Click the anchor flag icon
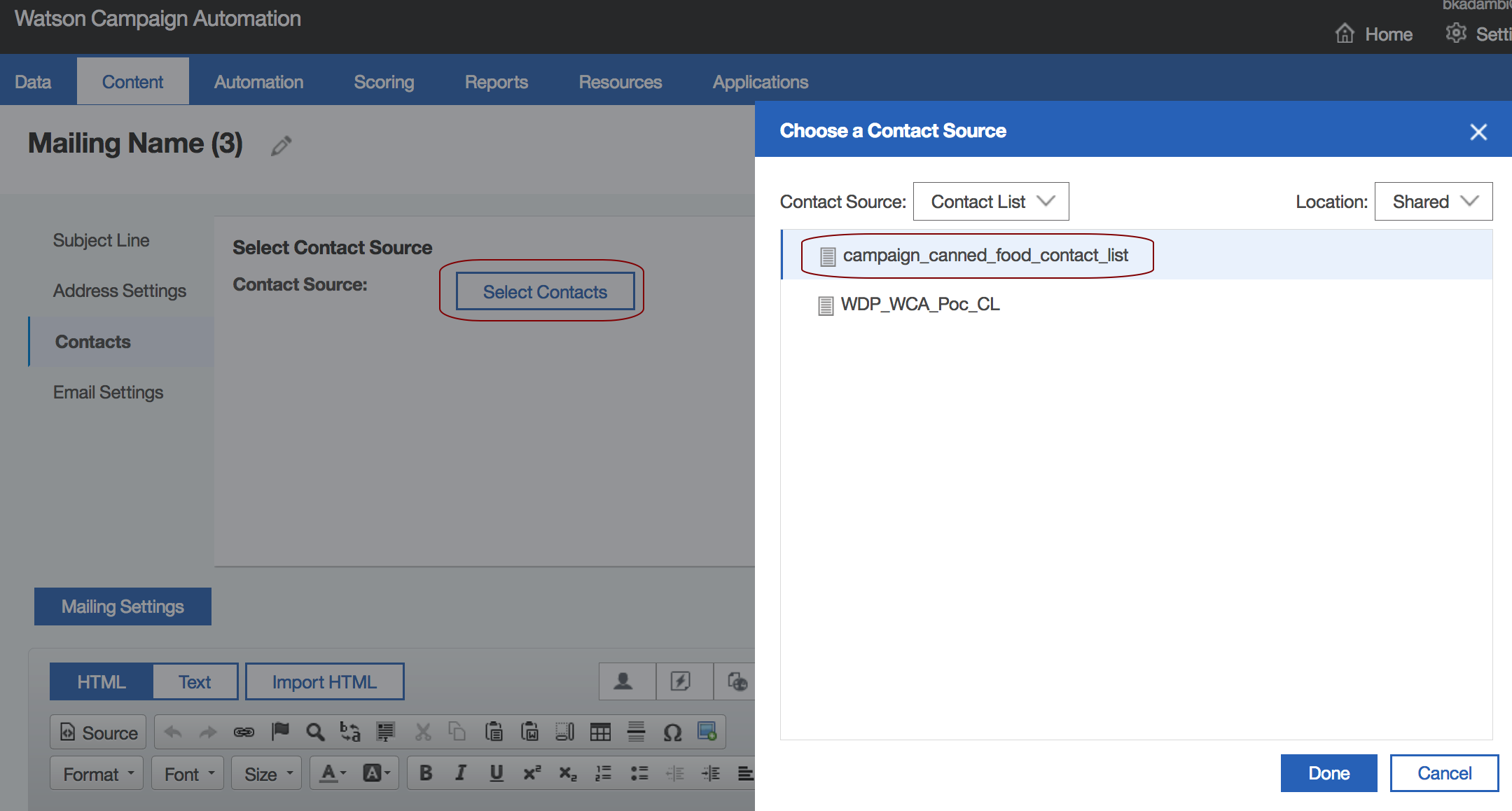Image resolution: width=1512 pixels, height=811 pixels. click(280, 732)
